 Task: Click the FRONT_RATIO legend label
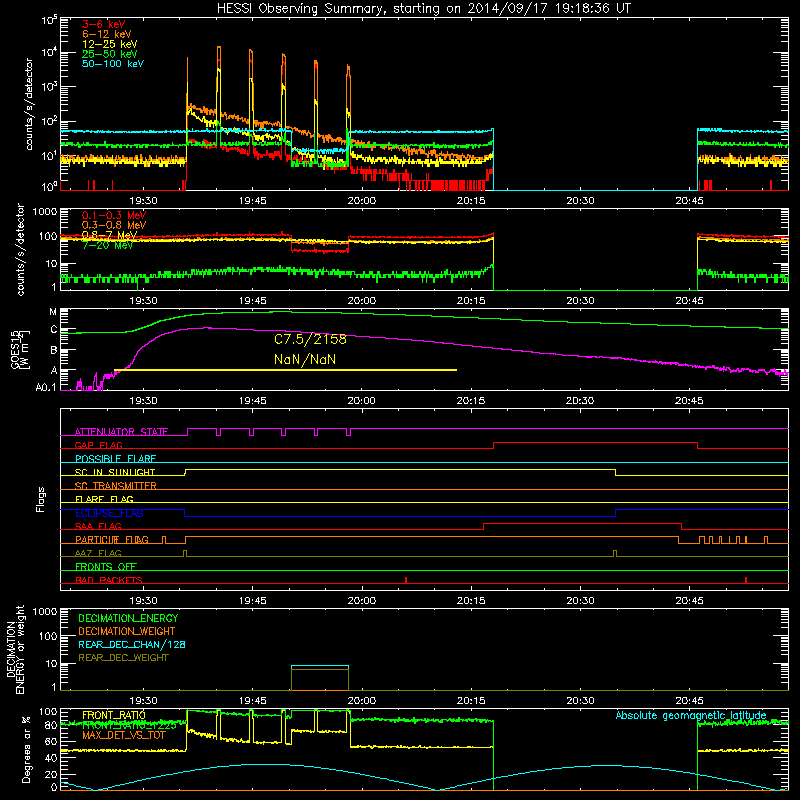pos(114,715)
